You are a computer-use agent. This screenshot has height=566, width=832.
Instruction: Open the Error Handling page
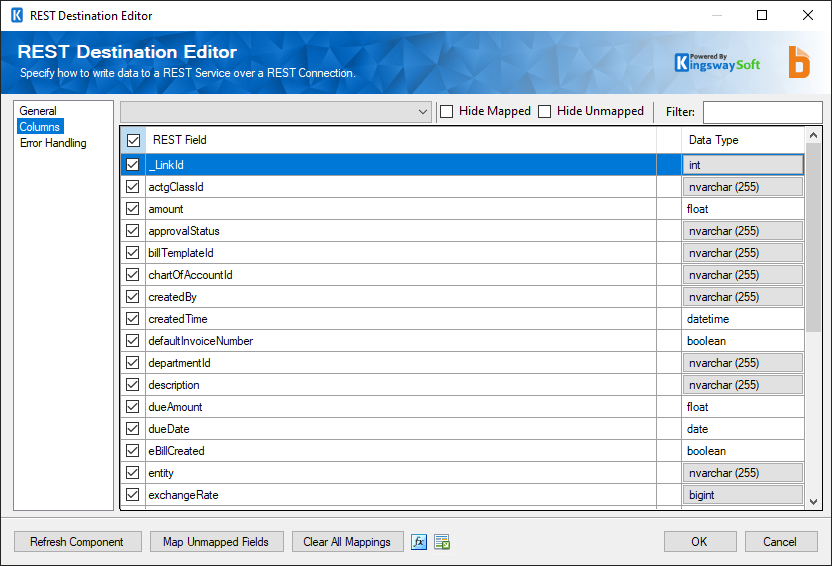tap(53, 143)
